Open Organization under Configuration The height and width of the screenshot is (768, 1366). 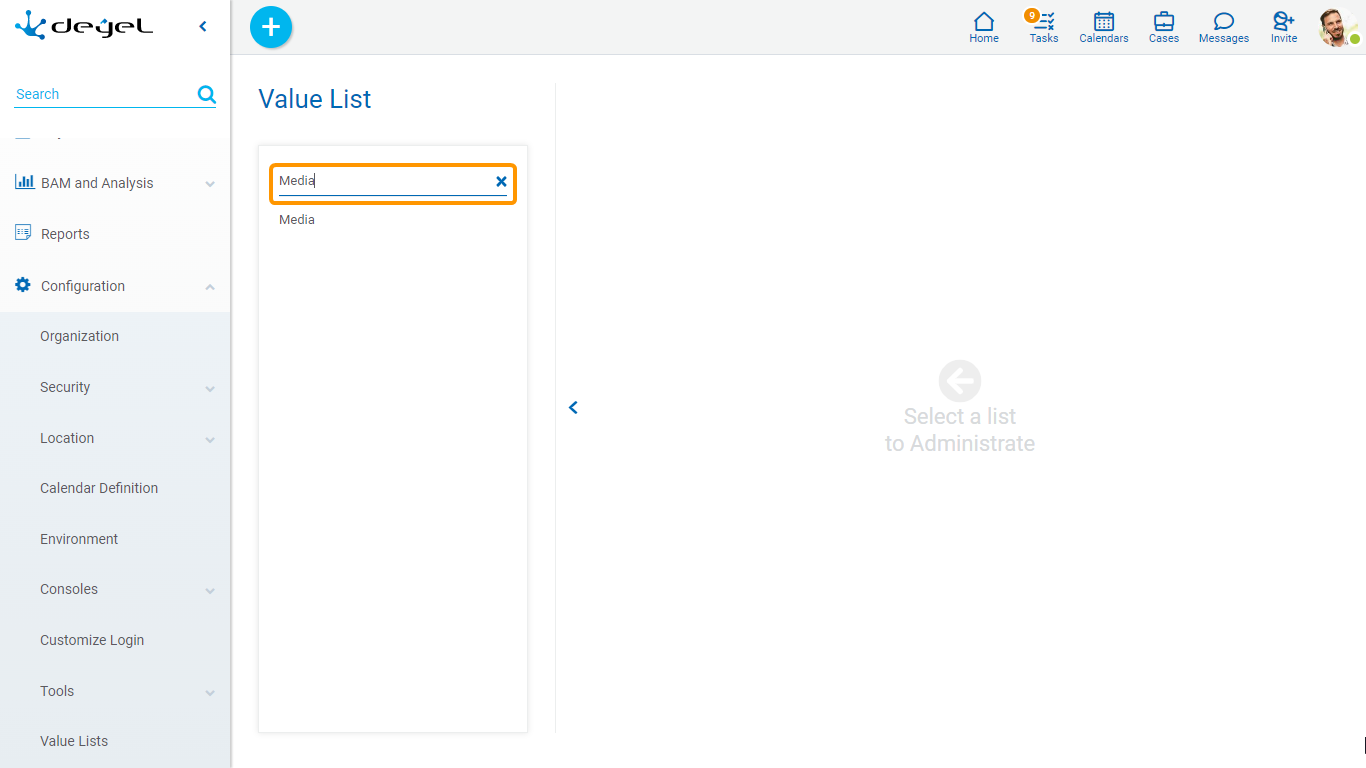[x=79, y=336]
